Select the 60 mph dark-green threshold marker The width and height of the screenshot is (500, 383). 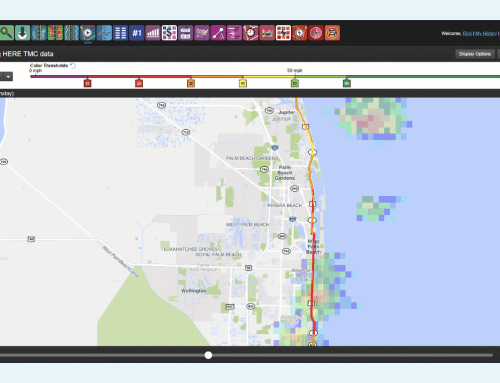(x=347, y=83)
